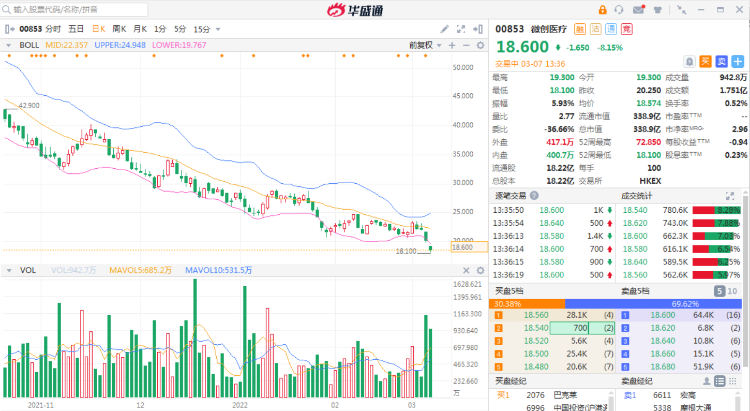
Task: Click the 18.600 current price axis label
Action: [469, 247]
